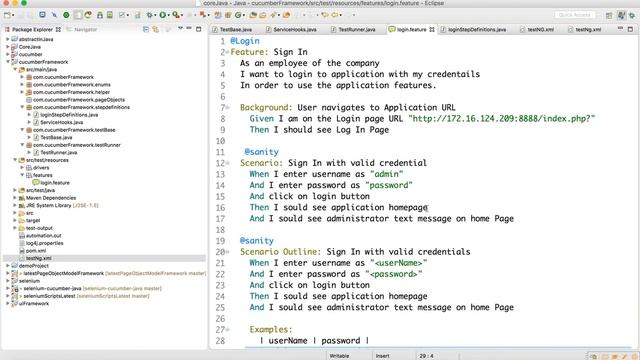640x360 pixels.
Task: Click the green Debug bug toolbar icon
Action: (150, 15)
